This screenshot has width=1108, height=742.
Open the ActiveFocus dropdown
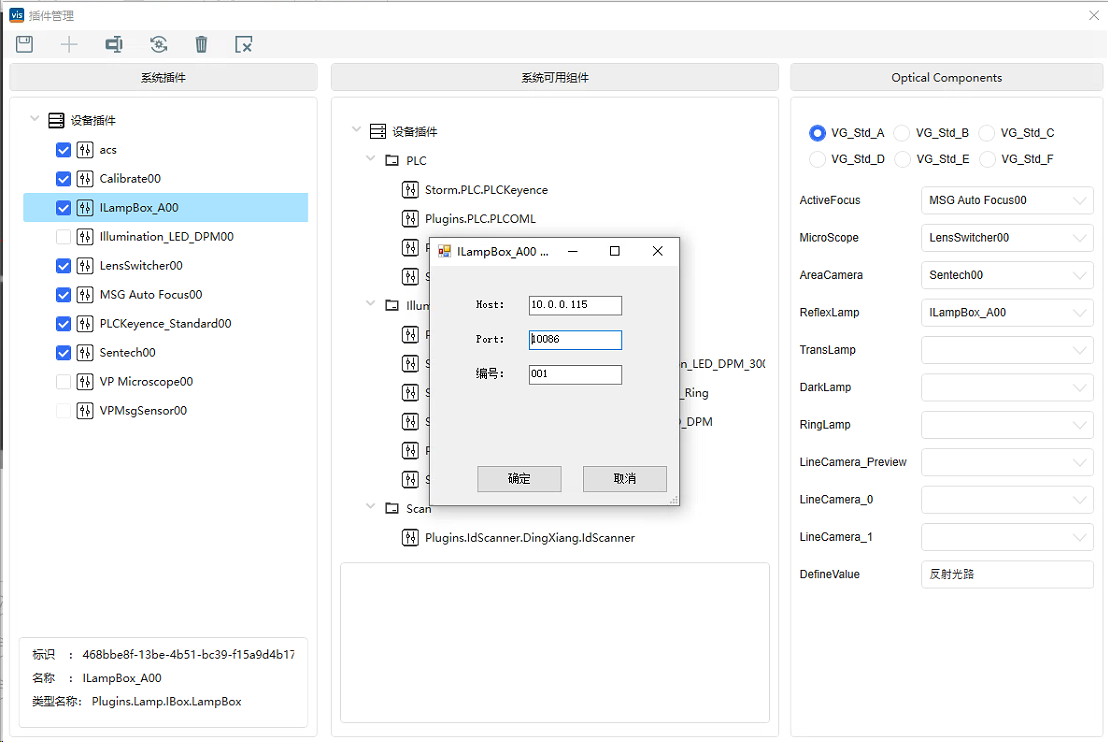(x=1006, y=201)
